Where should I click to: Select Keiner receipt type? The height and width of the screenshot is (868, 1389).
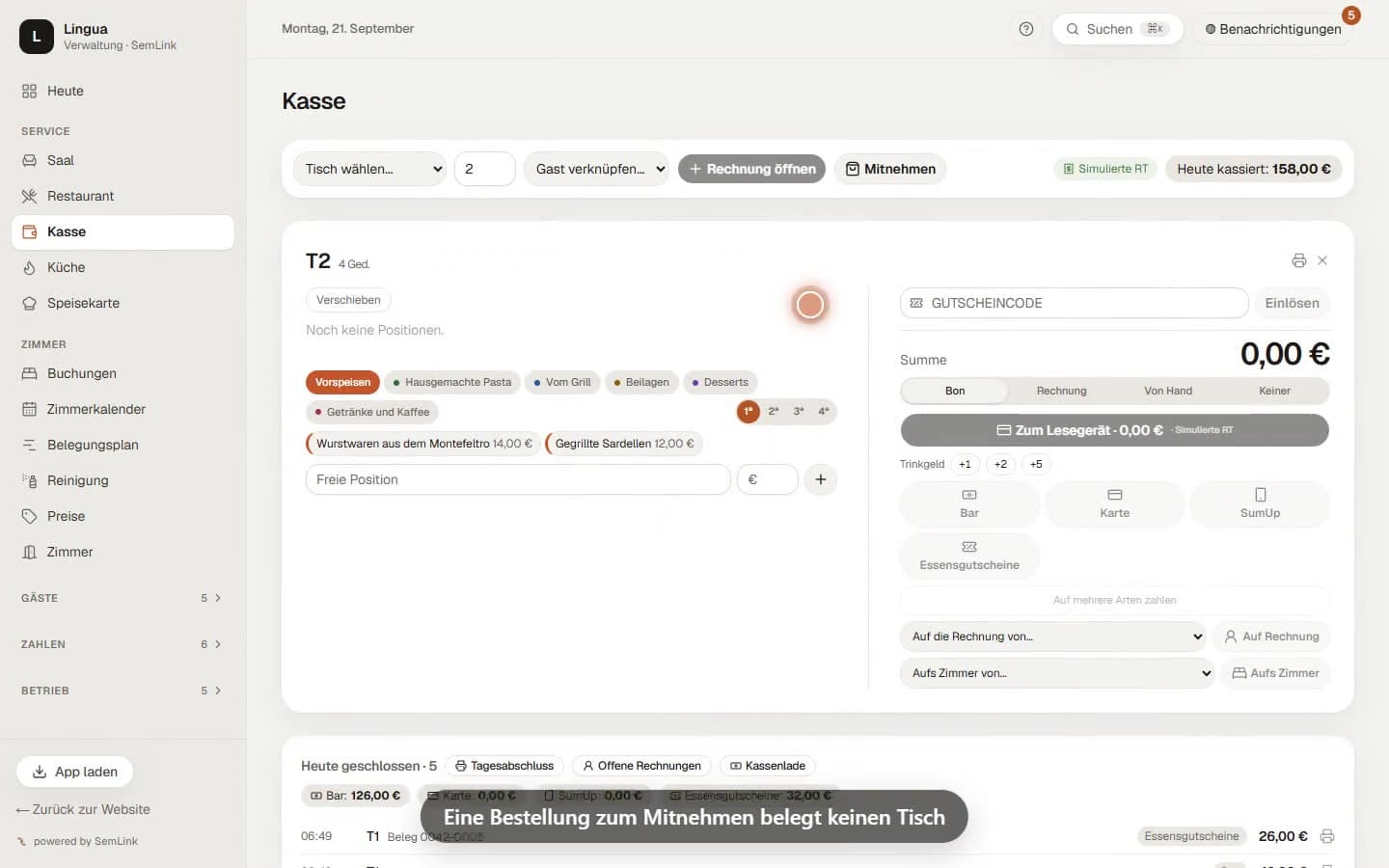(x=1274, y=391)
